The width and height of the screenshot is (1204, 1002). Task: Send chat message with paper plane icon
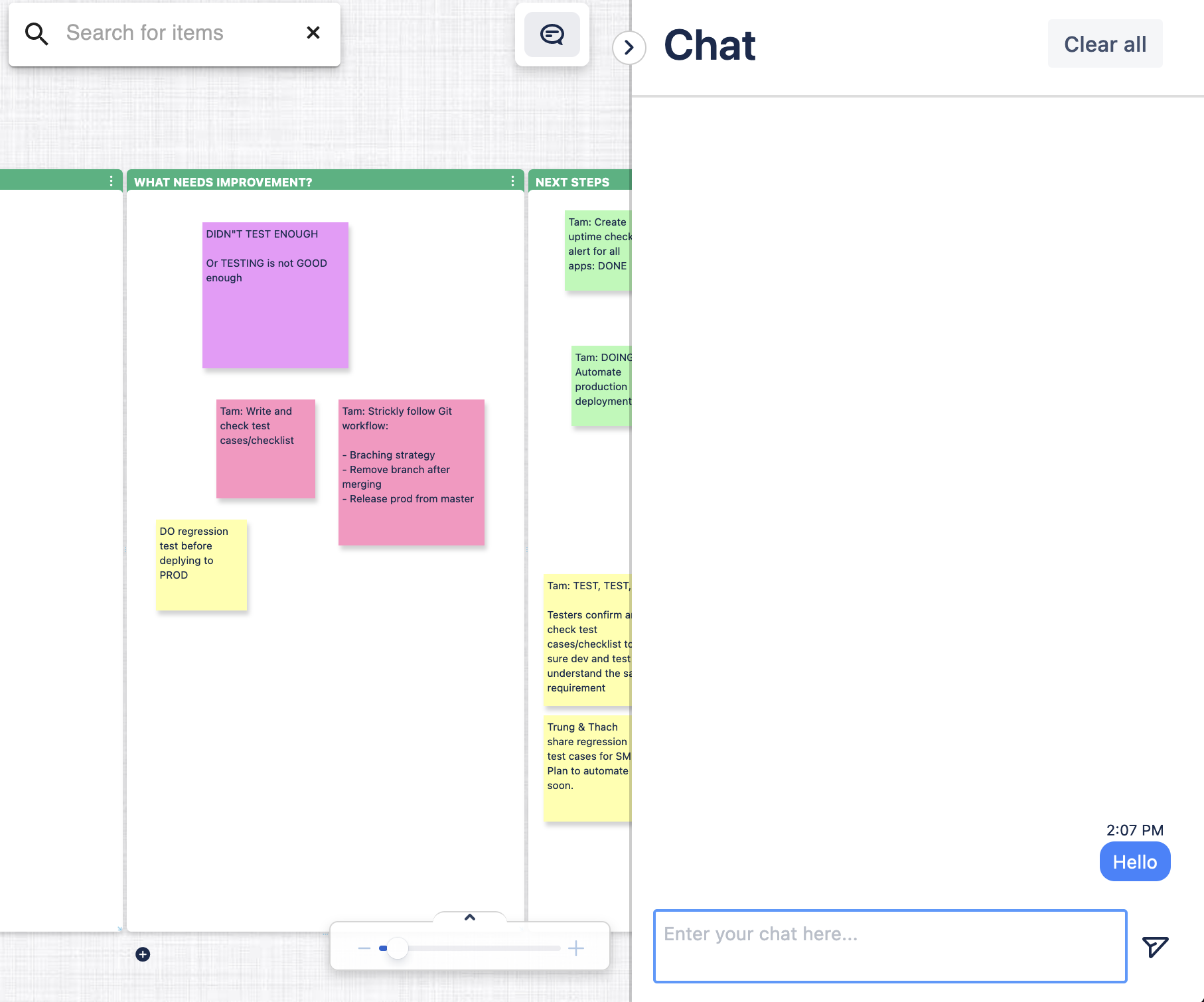(x=1155, y=946)
